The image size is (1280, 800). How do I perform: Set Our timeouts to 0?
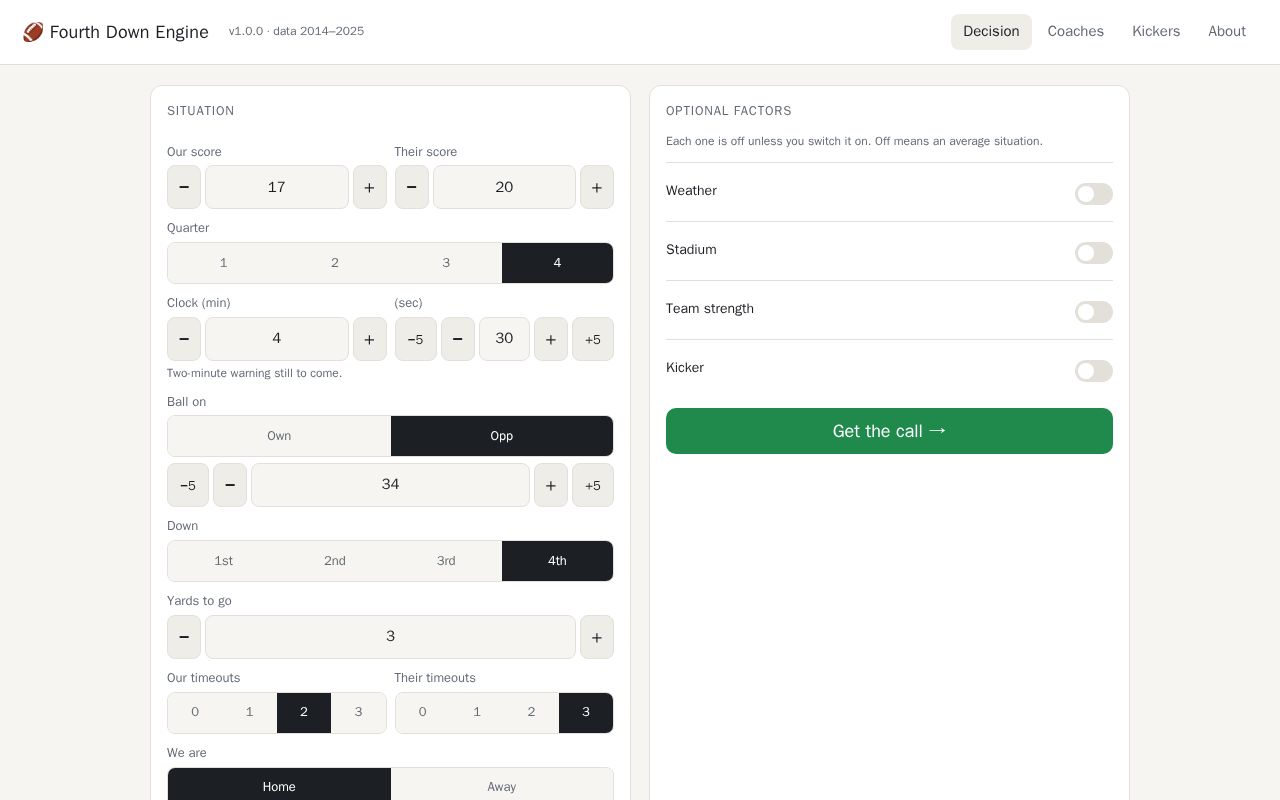pos(195,713)
